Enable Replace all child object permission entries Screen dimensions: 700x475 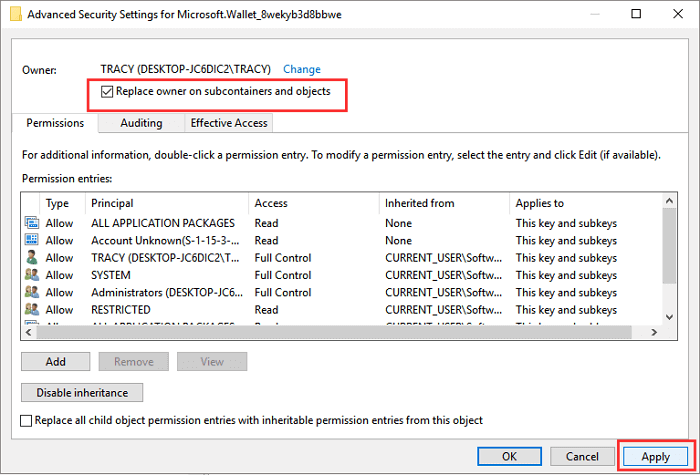27,421
